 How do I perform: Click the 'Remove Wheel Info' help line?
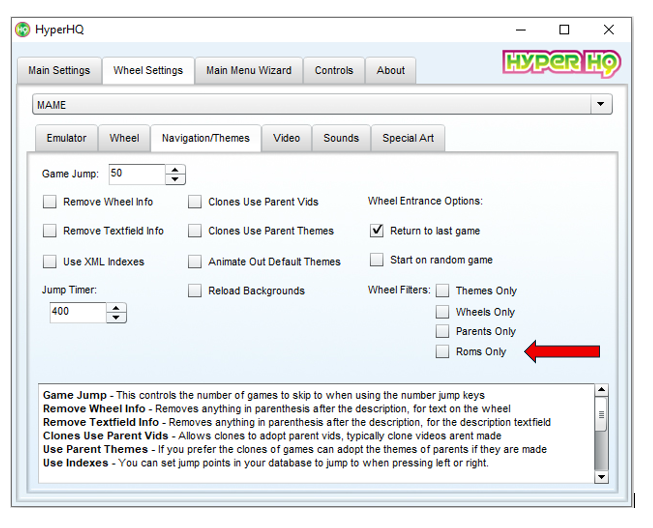click(x=277, y=408)
